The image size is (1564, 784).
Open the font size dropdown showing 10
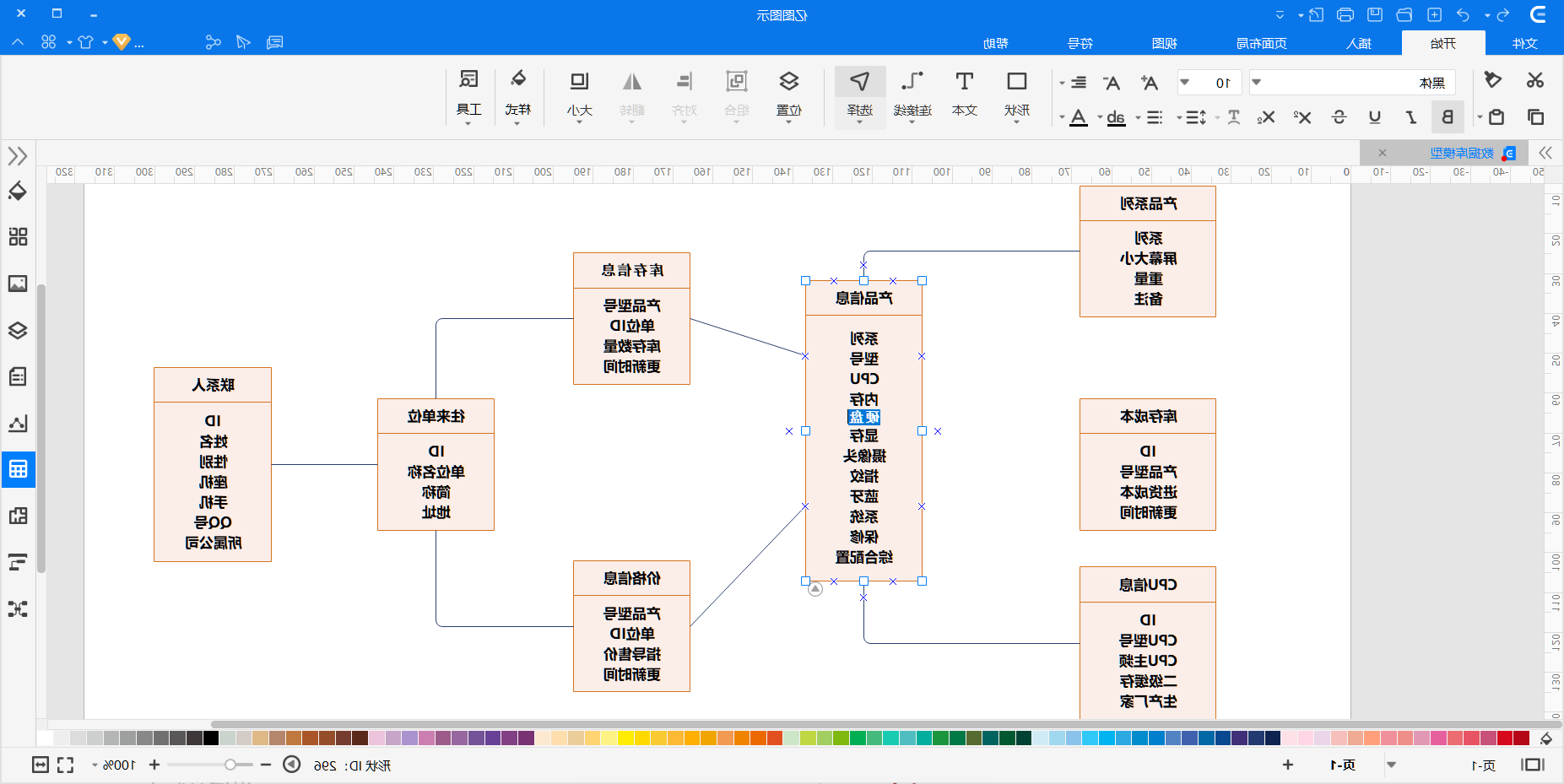[1185, 83]
